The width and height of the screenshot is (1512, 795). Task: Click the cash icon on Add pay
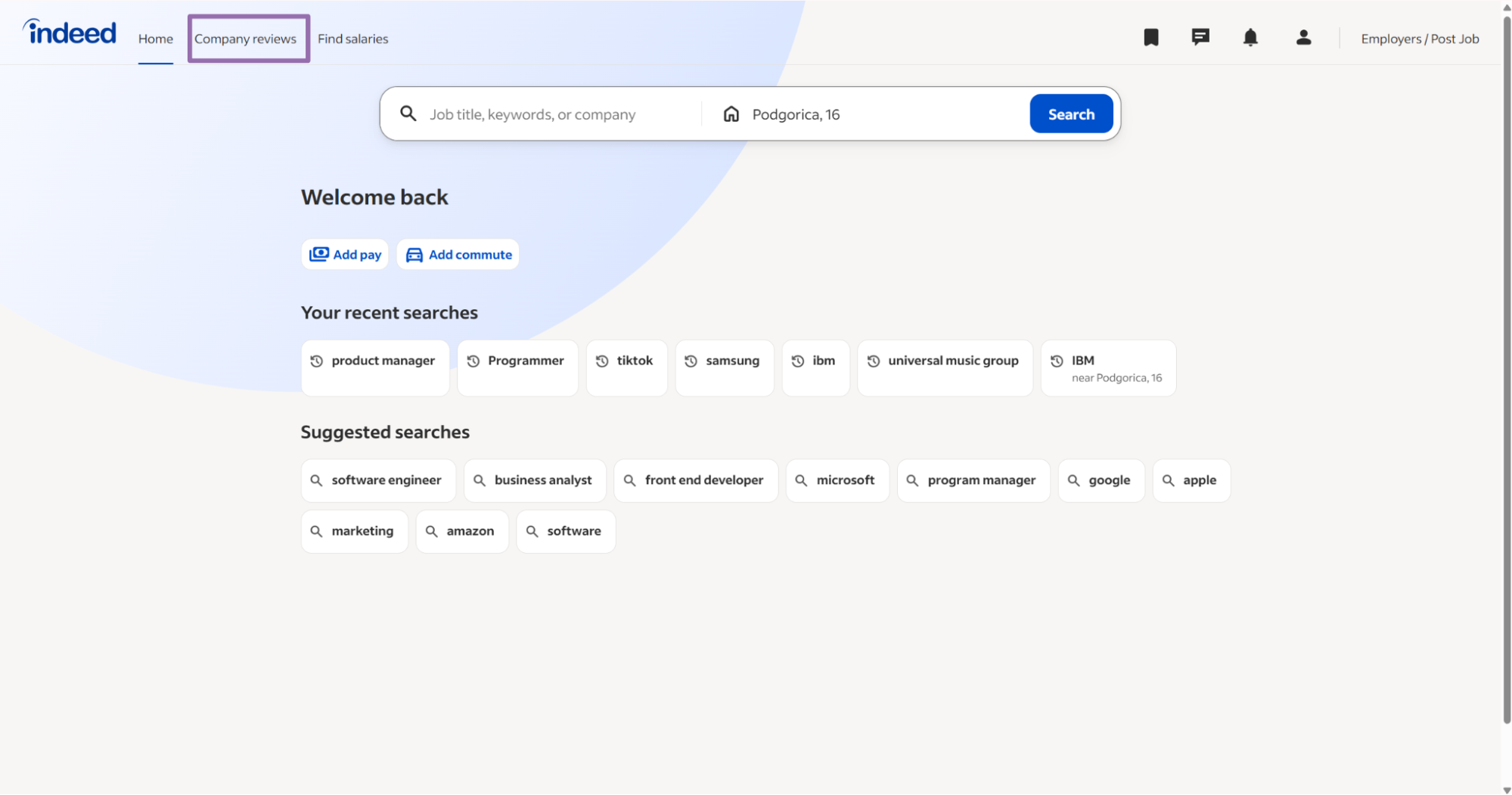(x=319, y=254)
